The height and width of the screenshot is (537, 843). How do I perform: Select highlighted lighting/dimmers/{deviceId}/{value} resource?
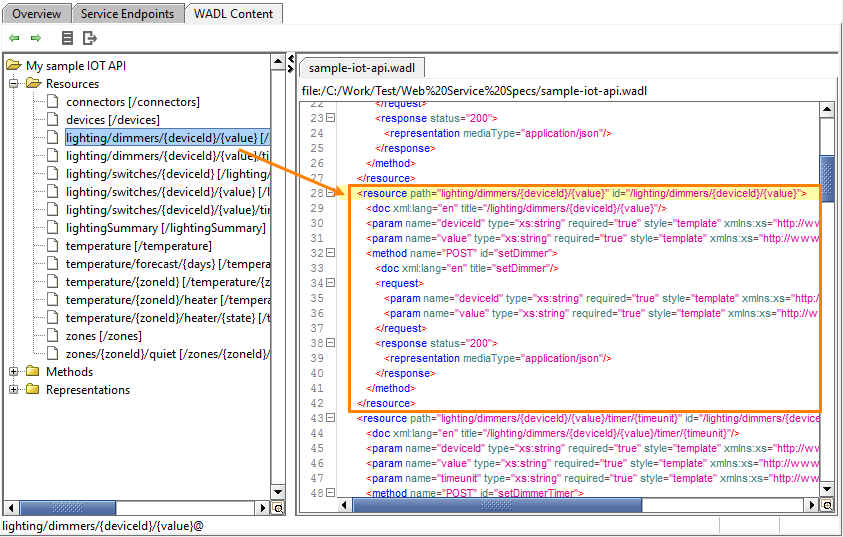click(x=167, y=138)
